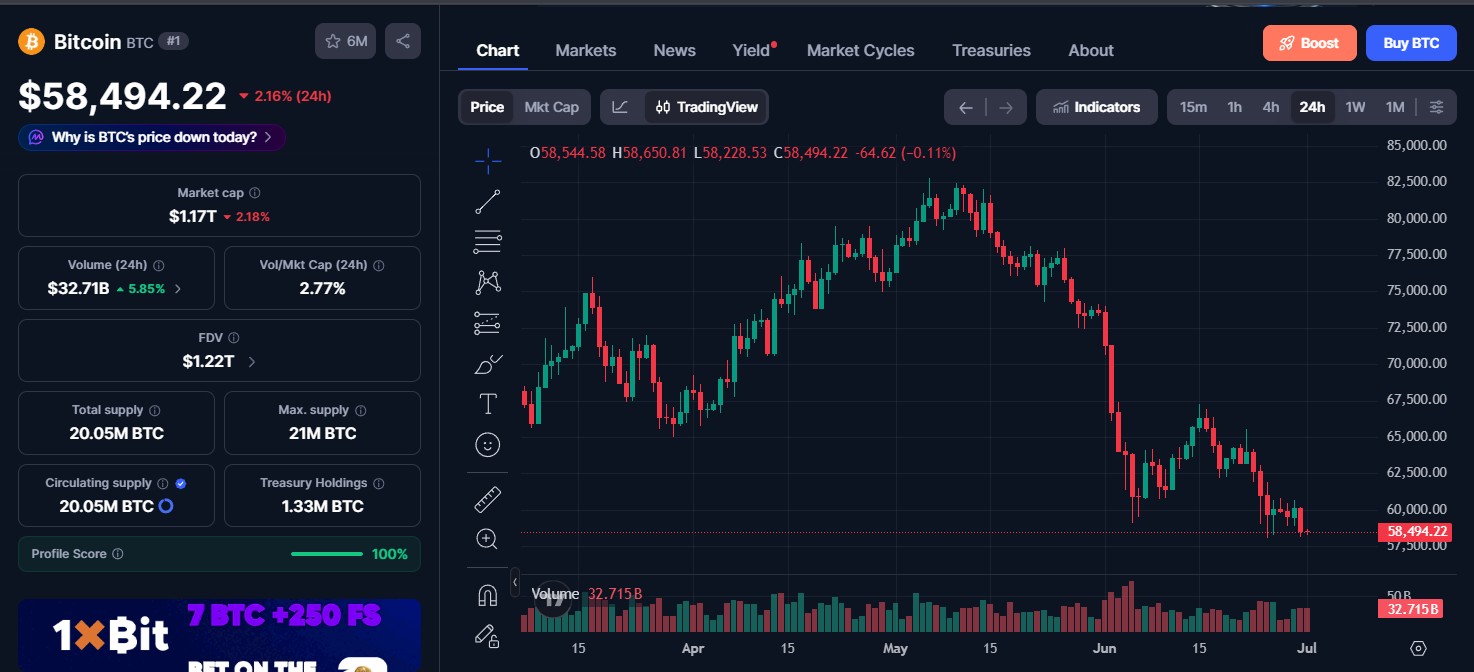Open the Chart tab
Image resolution: width=1474 pixels, height=672 pixels.
point(498,50)
